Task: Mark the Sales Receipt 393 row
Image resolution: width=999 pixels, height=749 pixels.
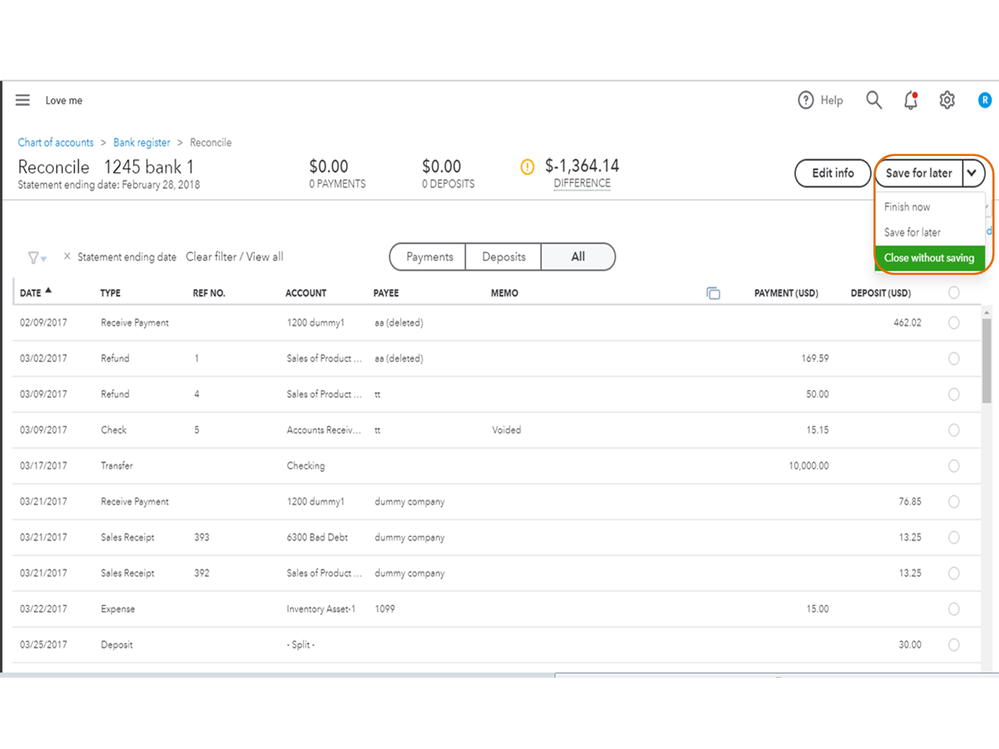Action: [x=953, y=538]
